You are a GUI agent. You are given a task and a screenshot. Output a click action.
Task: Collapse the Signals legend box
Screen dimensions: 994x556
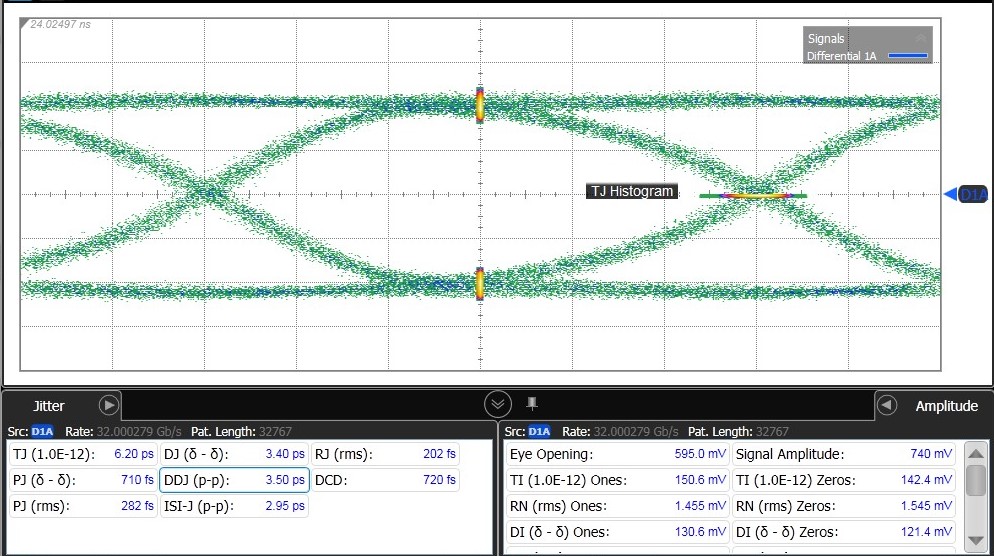tap(921, 38)
